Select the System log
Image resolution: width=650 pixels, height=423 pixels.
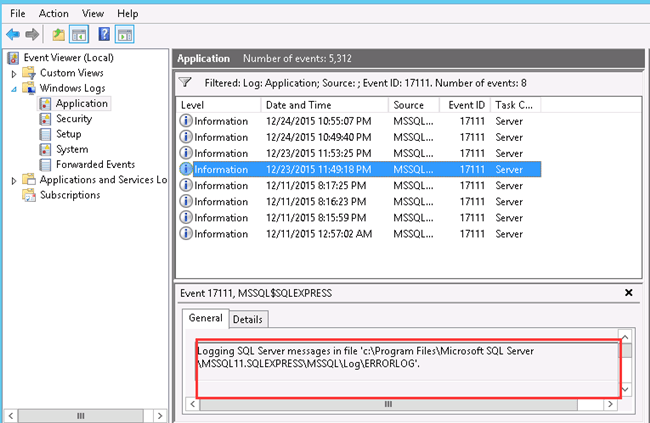click(72, 149)
